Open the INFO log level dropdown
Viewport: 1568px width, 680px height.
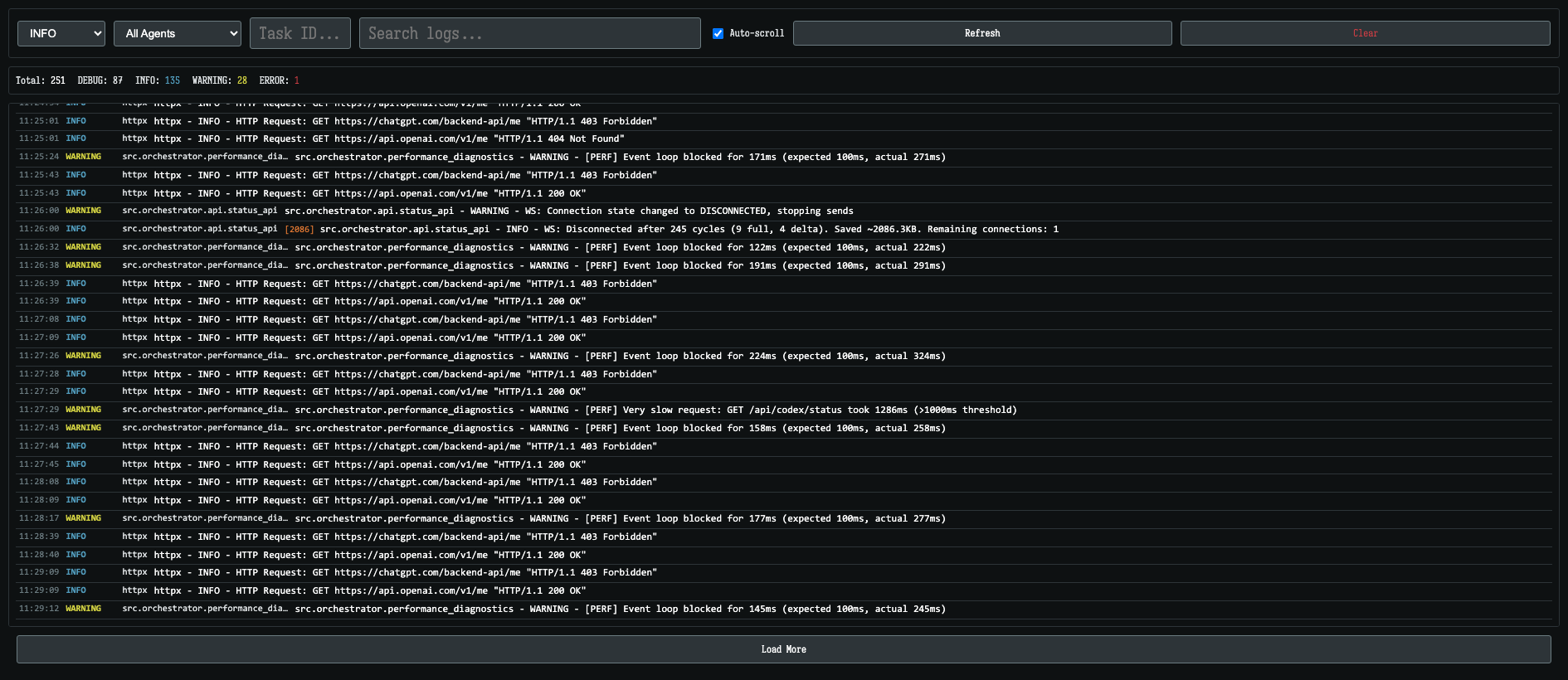(x=61, y=33)
